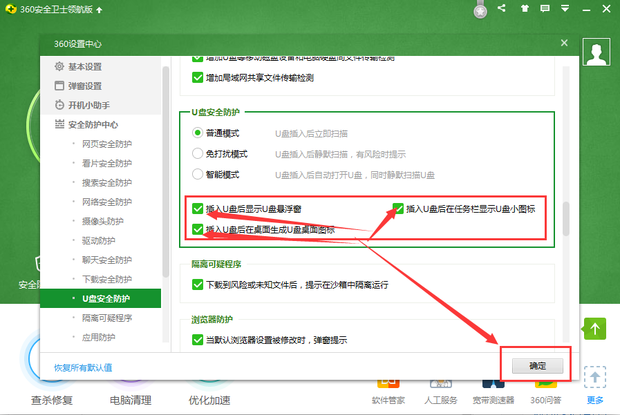Open 优化加速 in main window
The image size is (620, 415).
coord(209,400)
